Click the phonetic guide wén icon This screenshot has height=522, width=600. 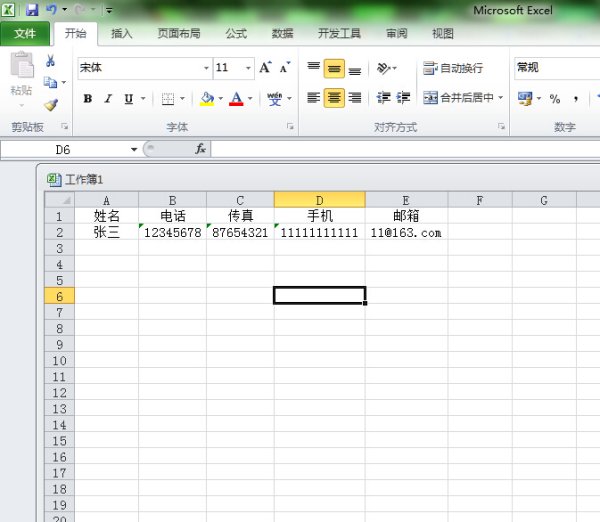pyautogui.click(x=274, y=99)
